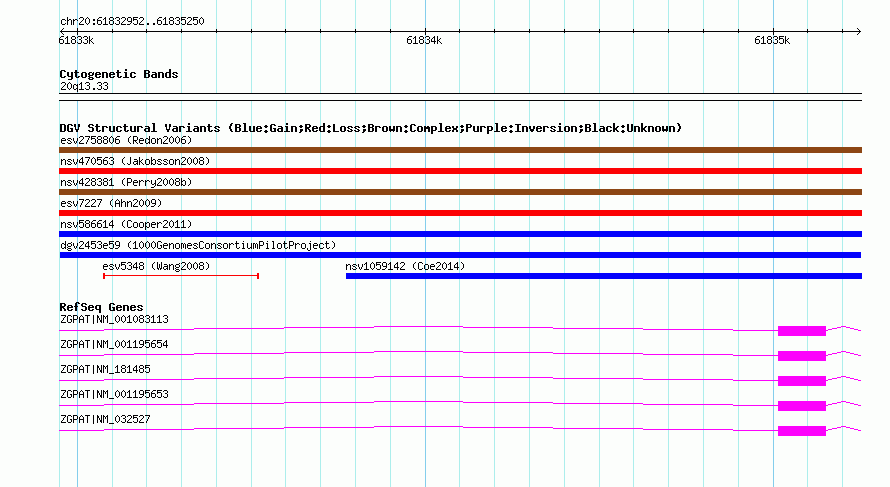The height and width of the screenshot is (487, 890).
Task: Click the 20q13.33 cytogenetic band label
Action: tap(84, 86)
